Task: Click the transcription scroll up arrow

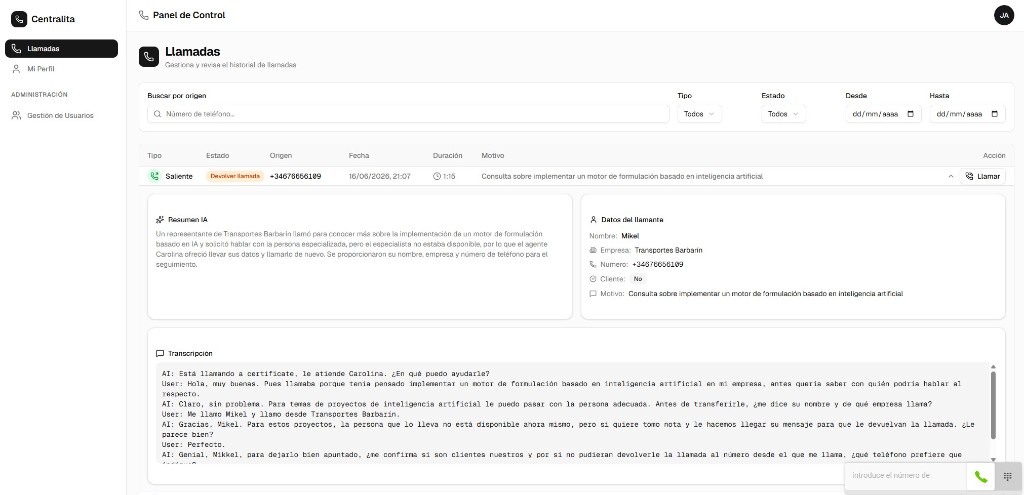Action: pos(993,368)
